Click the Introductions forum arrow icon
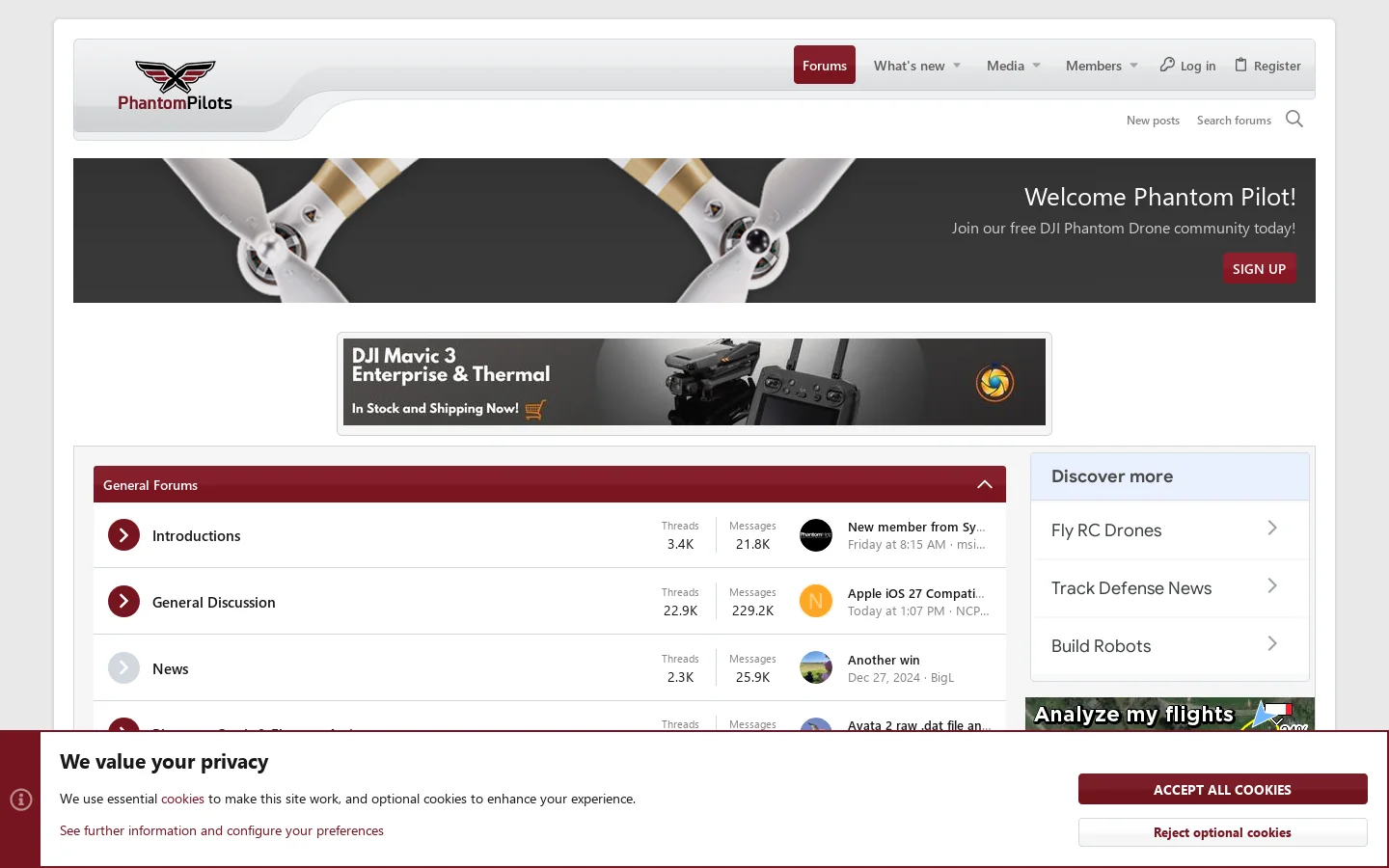Viewport: 1389px width, 868px height. [x=123, y=535]
